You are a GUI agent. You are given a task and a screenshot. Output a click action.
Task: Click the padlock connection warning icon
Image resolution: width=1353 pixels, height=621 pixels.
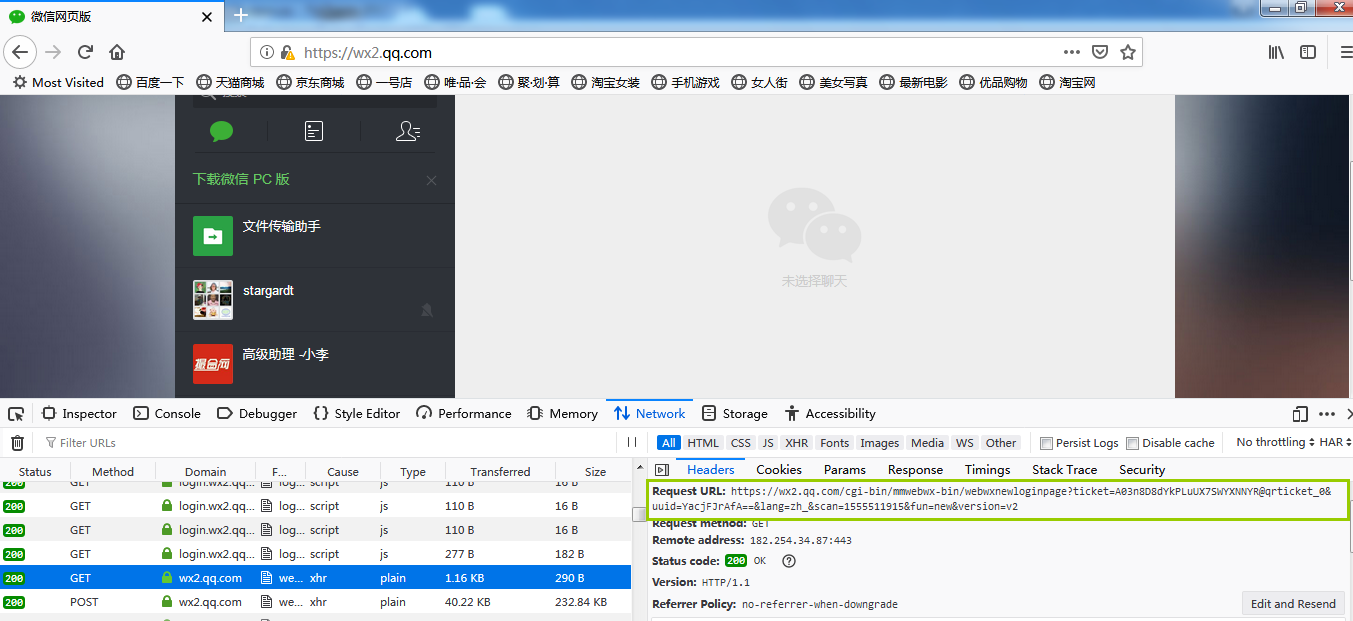point(287,52)
